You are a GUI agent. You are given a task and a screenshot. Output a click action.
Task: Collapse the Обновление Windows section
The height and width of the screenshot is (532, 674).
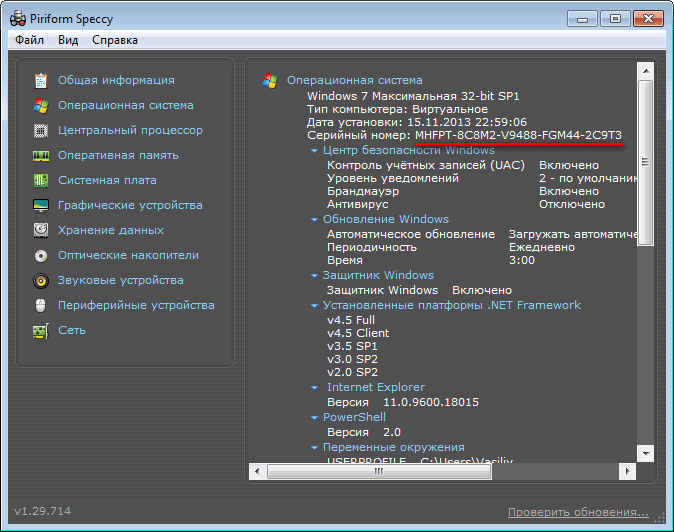coord(315,219)
